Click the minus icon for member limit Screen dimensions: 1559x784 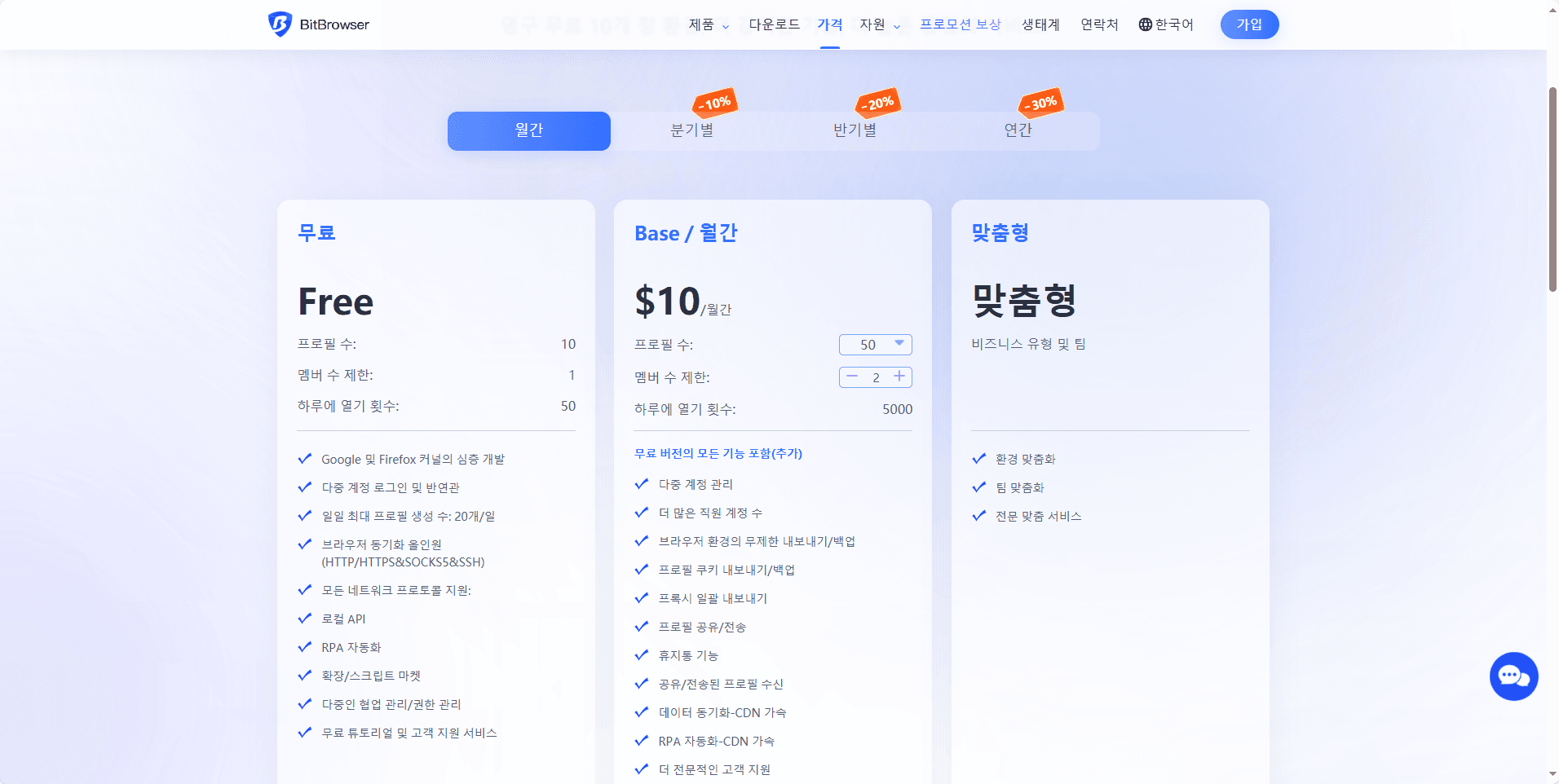tap(852, 377)
